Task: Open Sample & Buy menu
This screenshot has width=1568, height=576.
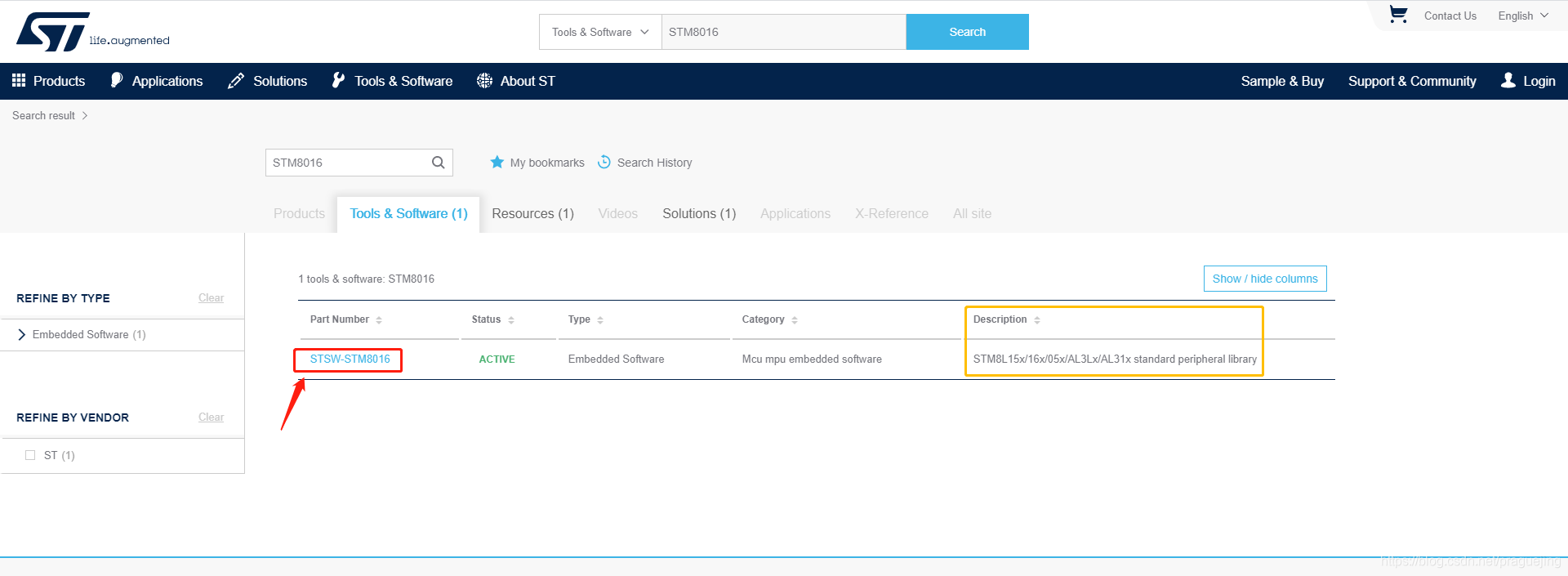Action: click(x=1282, y=81)
